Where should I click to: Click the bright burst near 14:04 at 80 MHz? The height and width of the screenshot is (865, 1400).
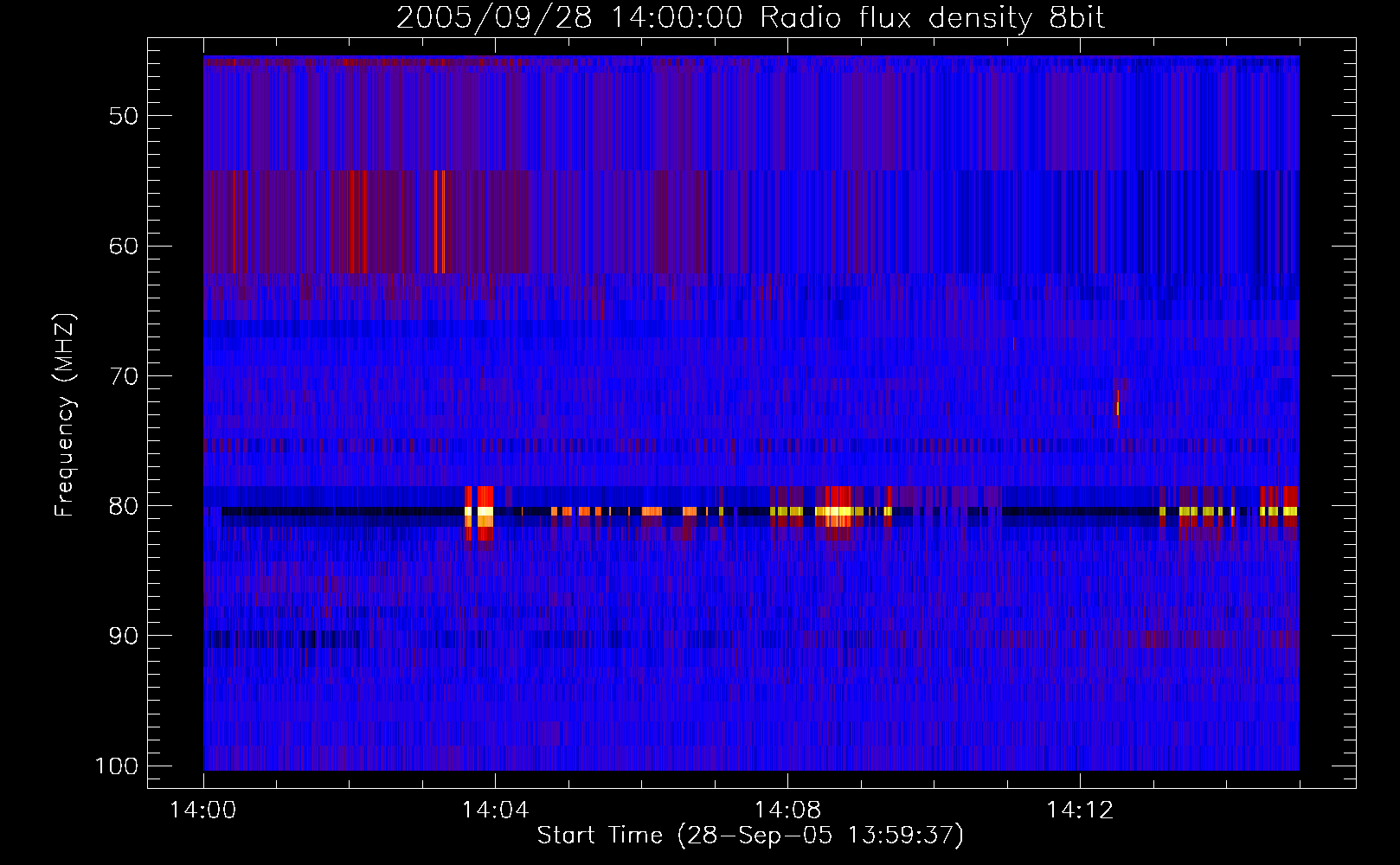coord(479,514)
